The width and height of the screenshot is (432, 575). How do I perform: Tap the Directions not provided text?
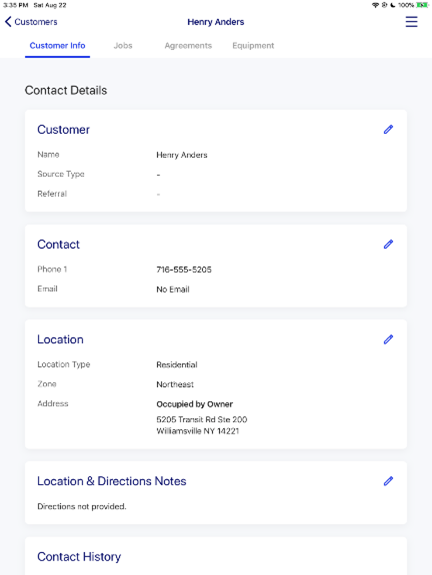click(x=82, y=506)
